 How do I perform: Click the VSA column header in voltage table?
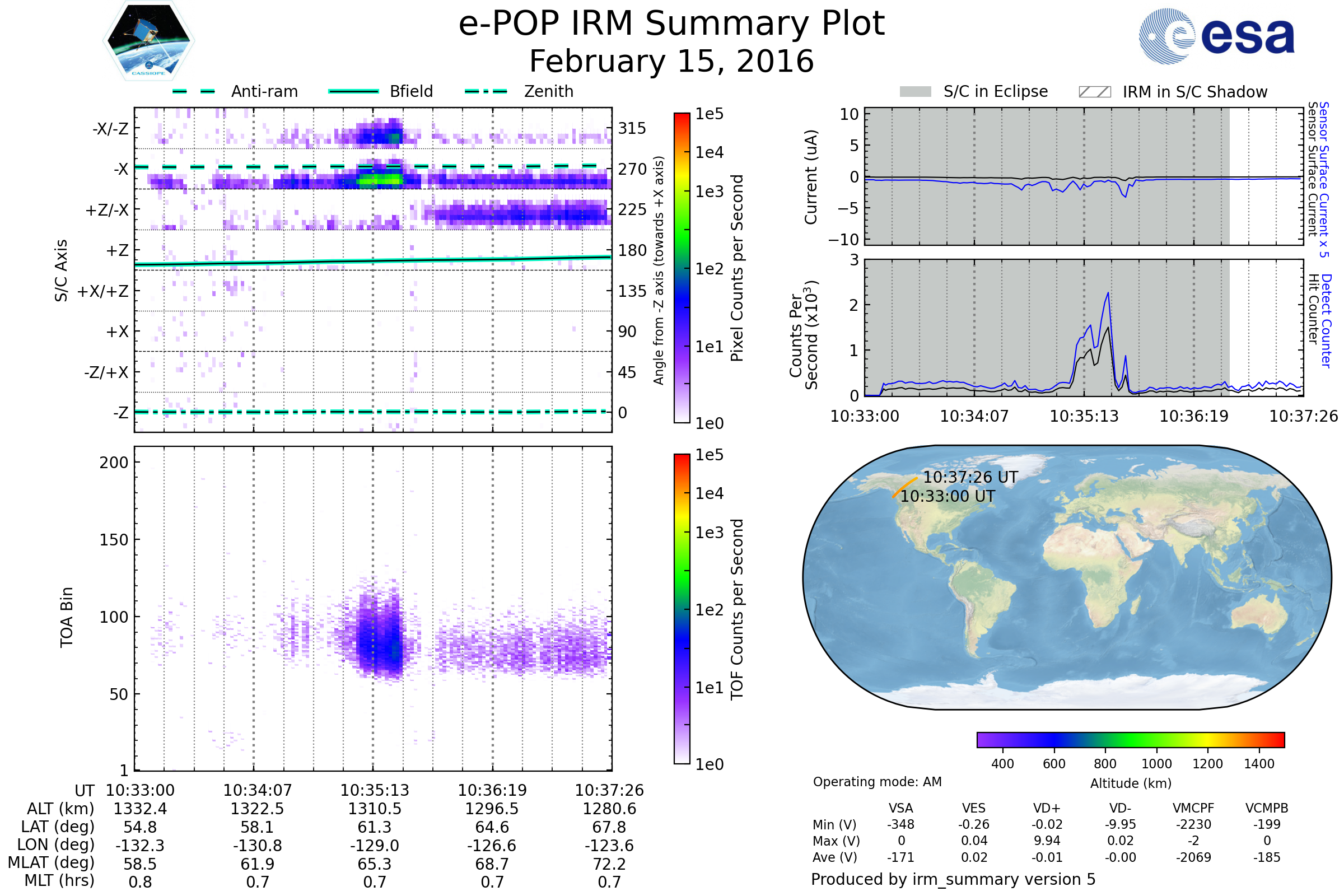click(900, 808)
